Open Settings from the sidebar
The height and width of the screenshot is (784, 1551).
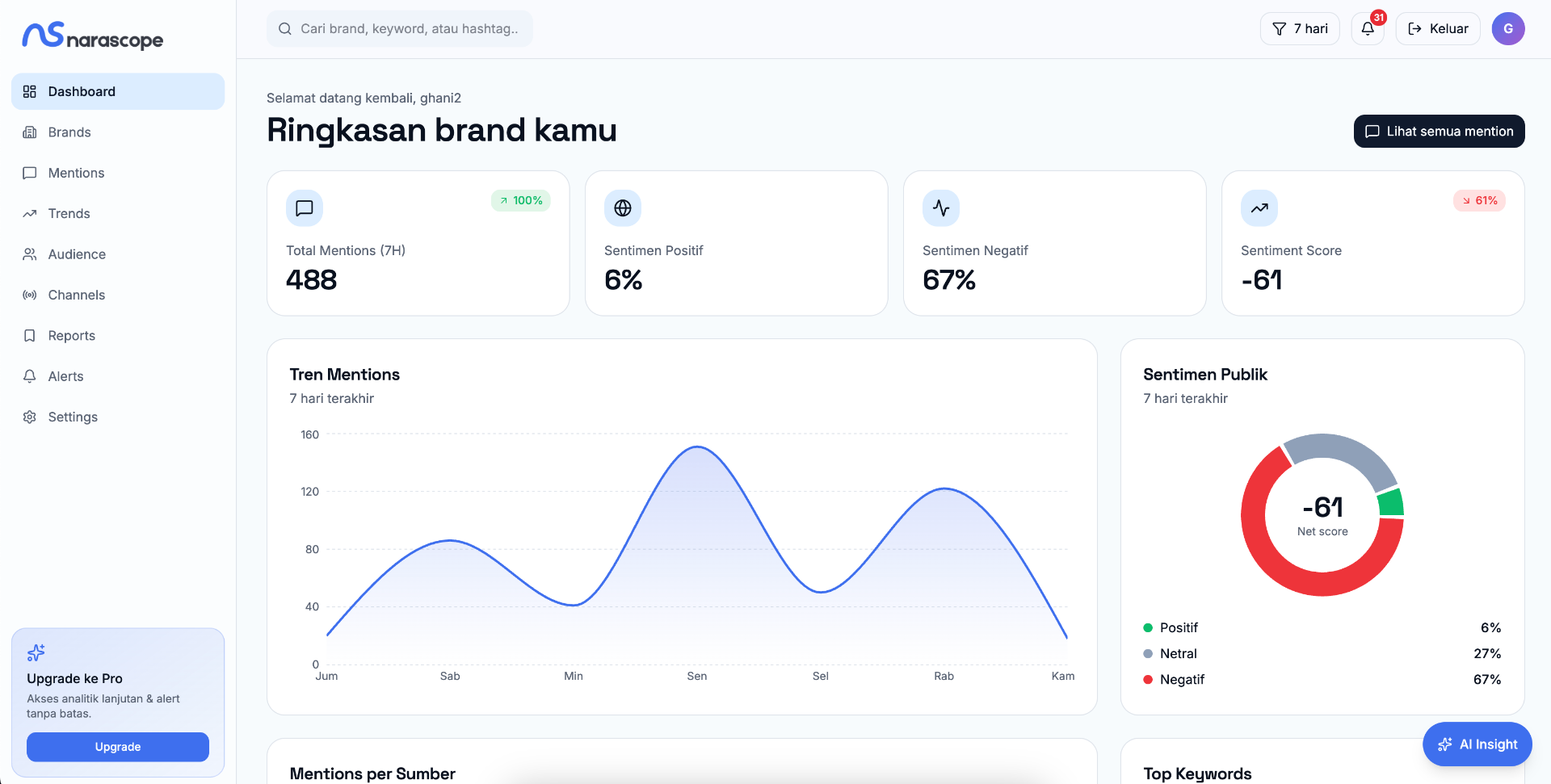click(118, 417)
